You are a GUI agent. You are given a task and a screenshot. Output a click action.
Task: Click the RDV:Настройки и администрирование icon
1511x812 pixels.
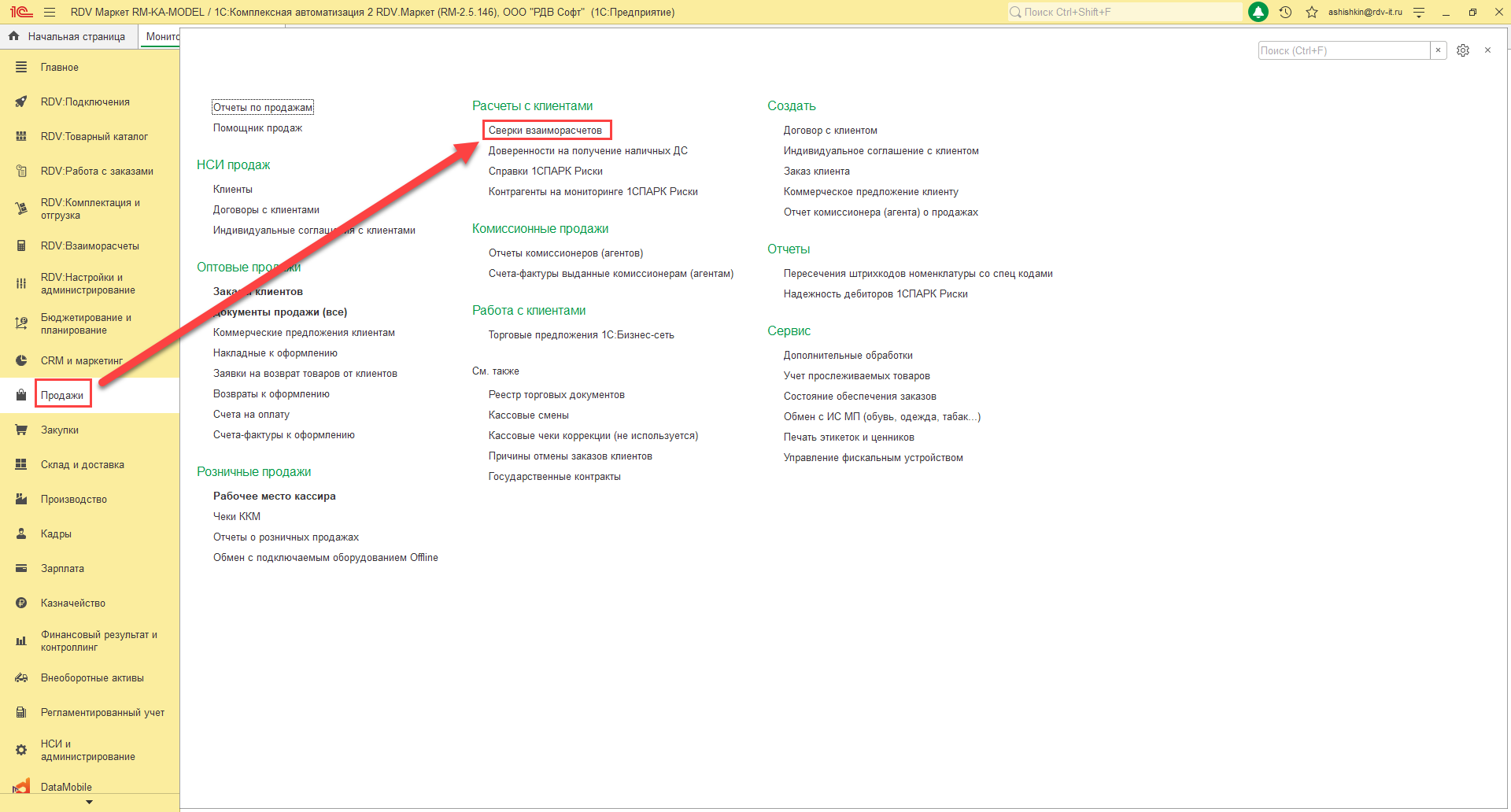pos(21,283)
